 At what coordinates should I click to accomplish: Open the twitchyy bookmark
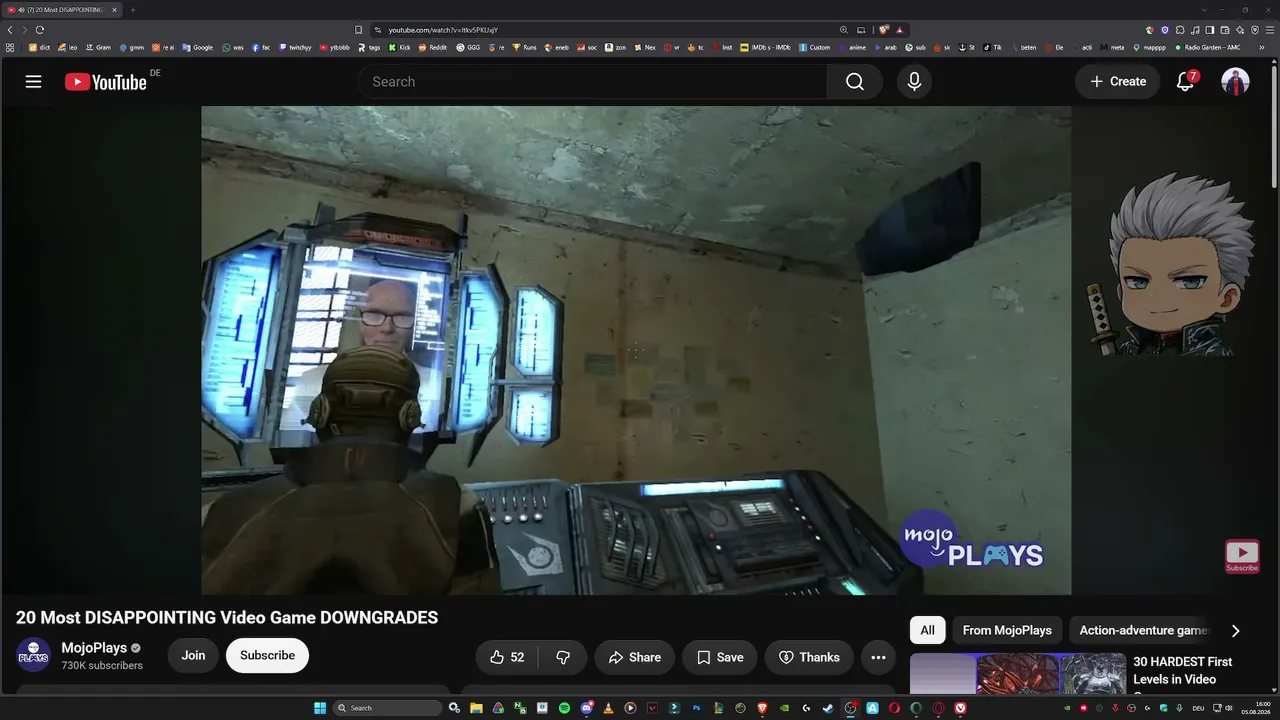click(295, 47)
